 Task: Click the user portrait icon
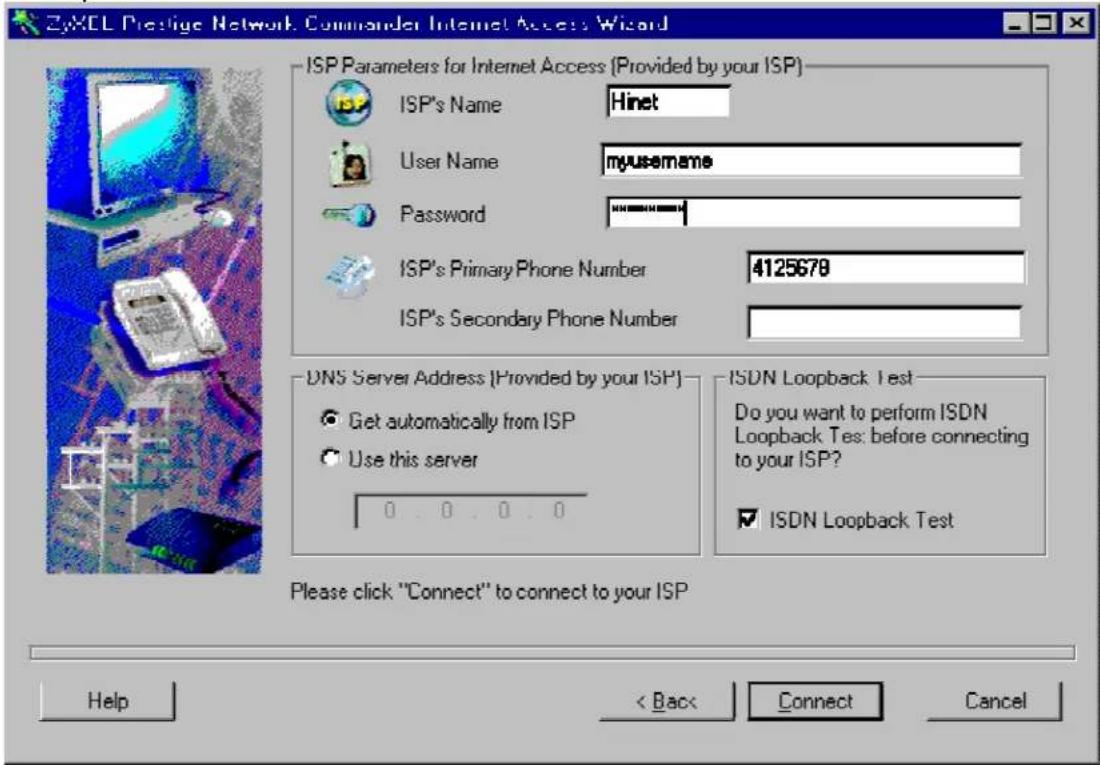[350, 163]
